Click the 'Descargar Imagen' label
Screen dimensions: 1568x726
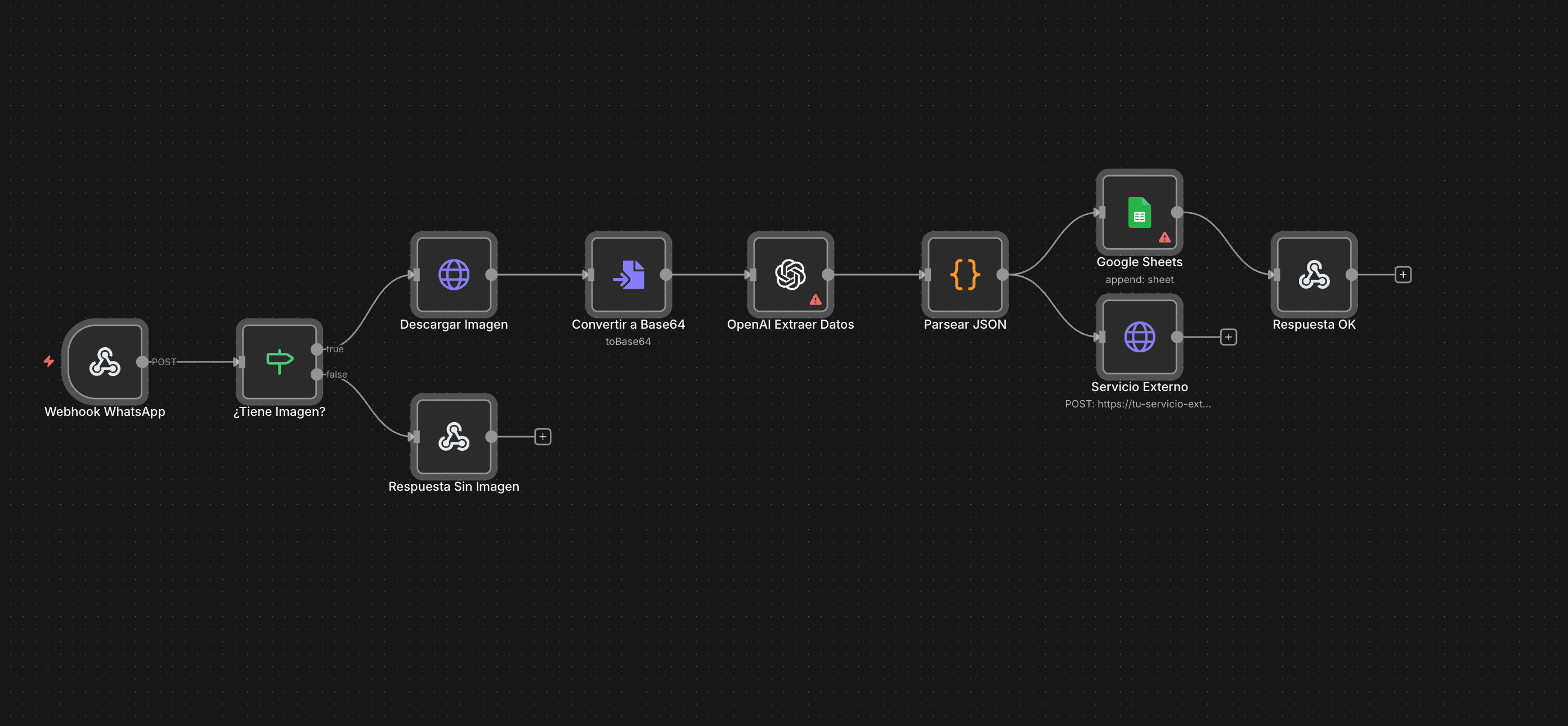click(454, 324)
